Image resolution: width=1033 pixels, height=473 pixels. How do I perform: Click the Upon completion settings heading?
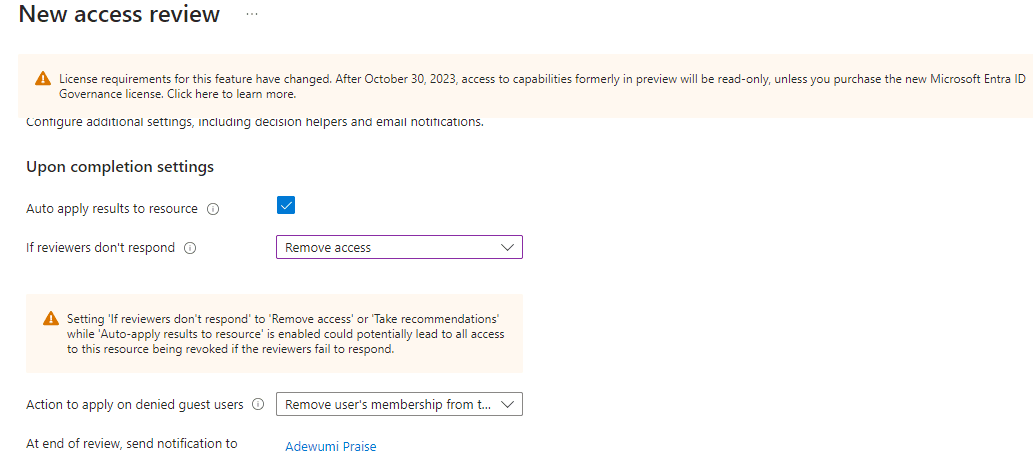[120, 166]
